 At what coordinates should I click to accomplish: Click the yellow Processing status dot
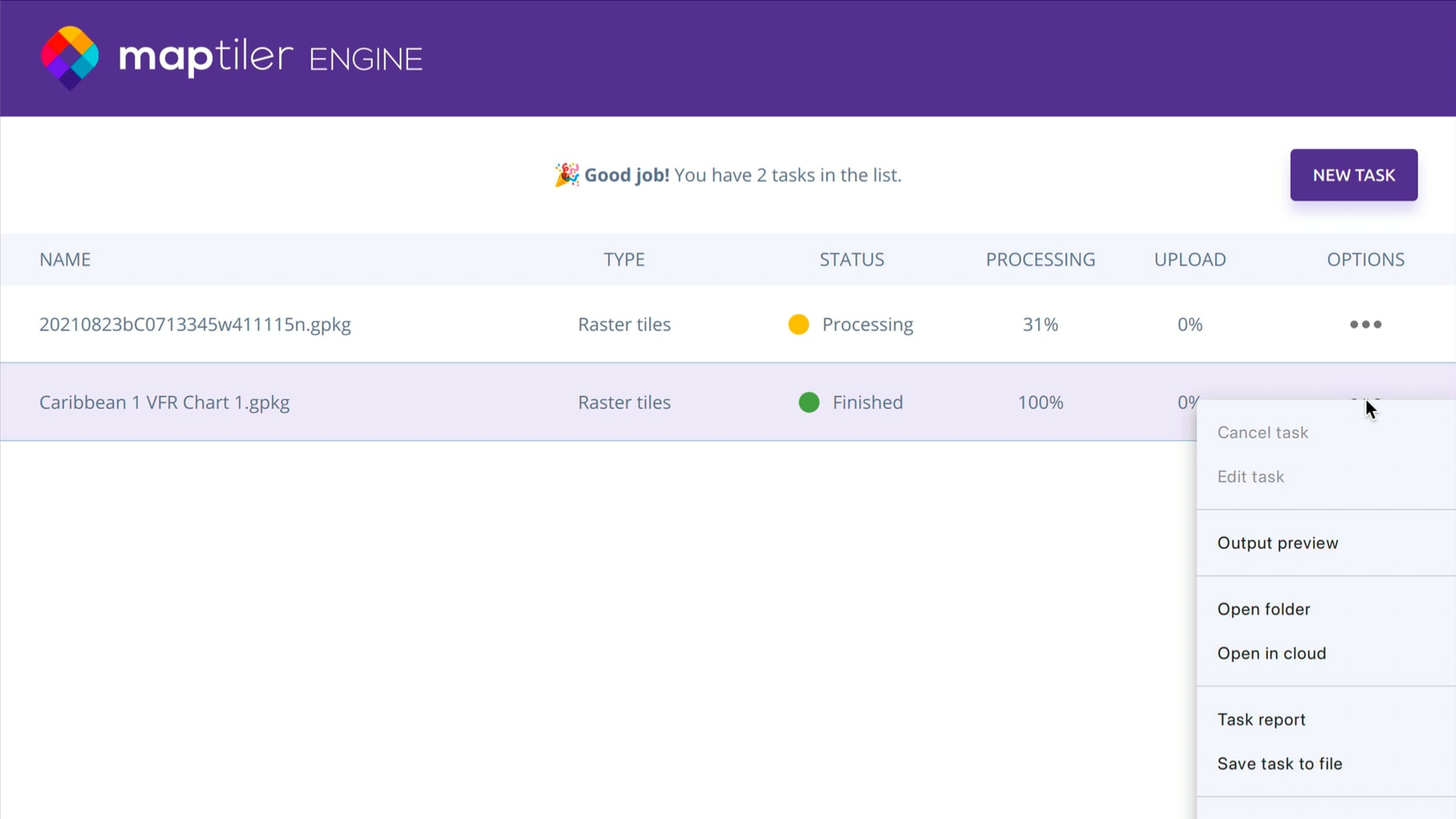[x=798, y=325]
